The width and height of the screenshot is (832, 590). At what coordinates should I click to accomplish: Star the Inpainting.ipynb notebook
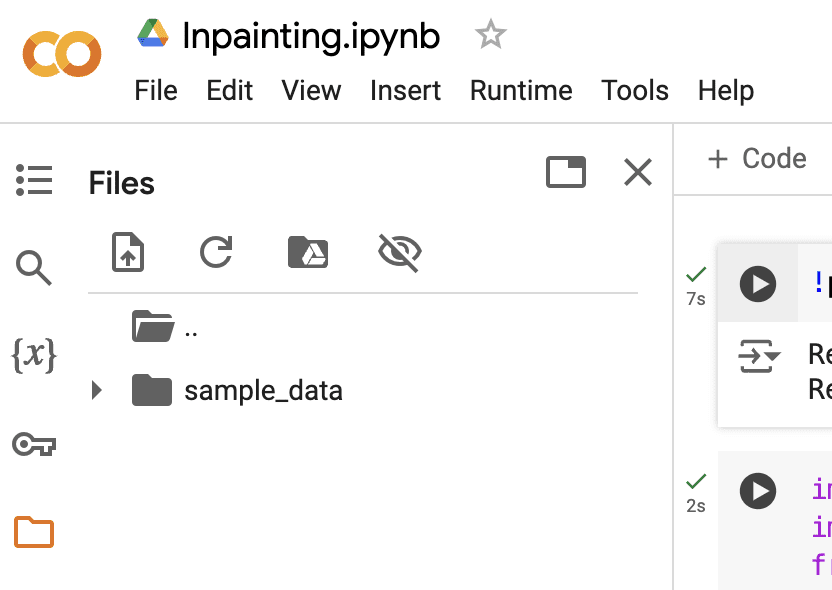point(490,34)
